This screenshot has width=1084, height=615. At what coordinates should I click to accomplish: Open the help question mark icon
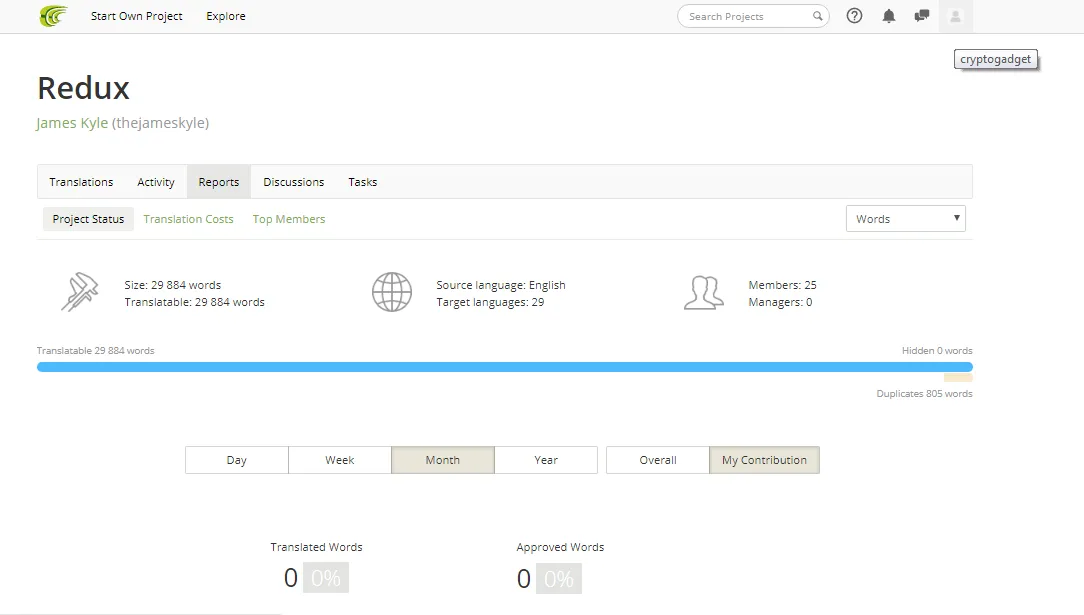click(854, 16)
